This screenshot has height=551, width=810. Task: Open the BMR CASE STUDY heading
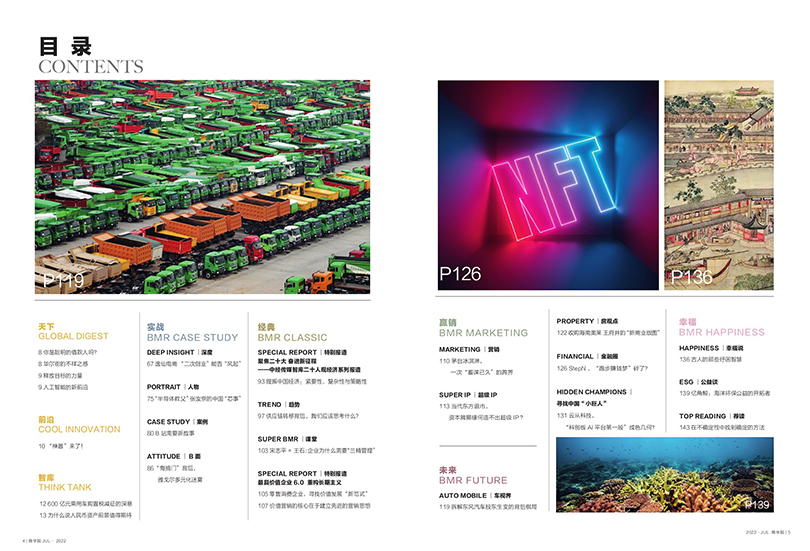point(192,338)
